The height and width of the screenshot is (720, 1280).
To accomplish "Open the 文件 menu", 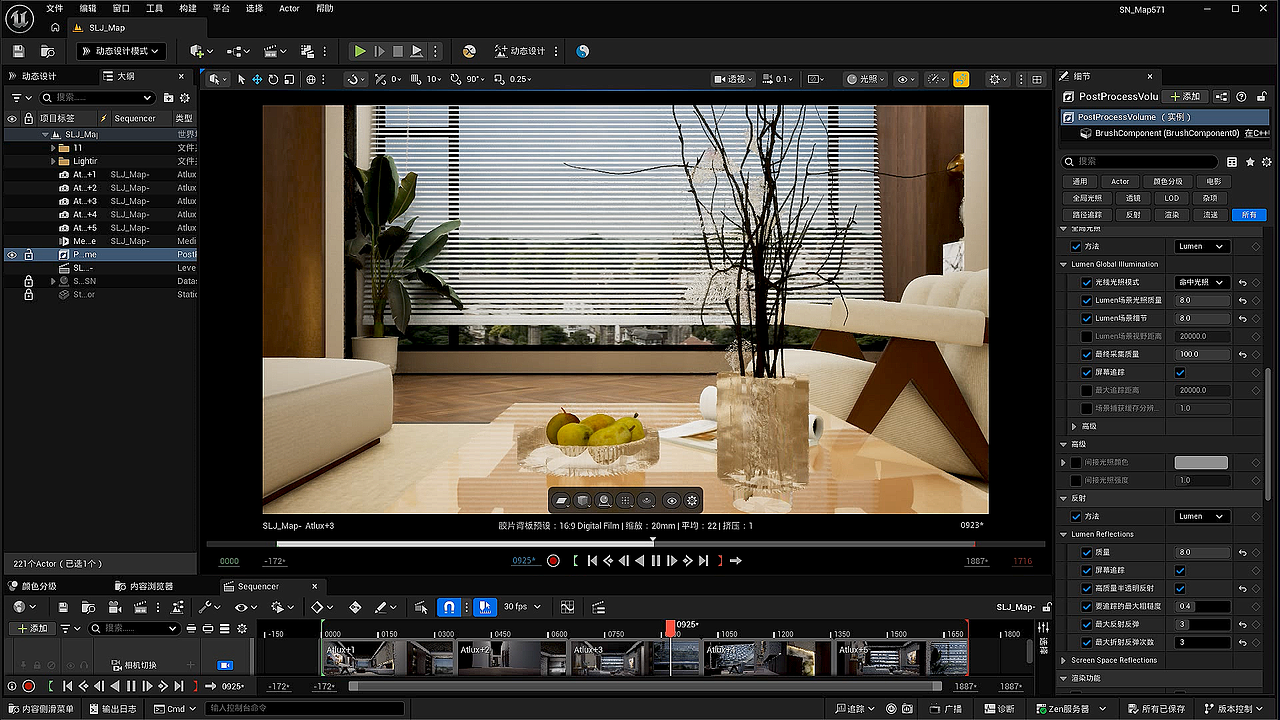I will point(54,8).
